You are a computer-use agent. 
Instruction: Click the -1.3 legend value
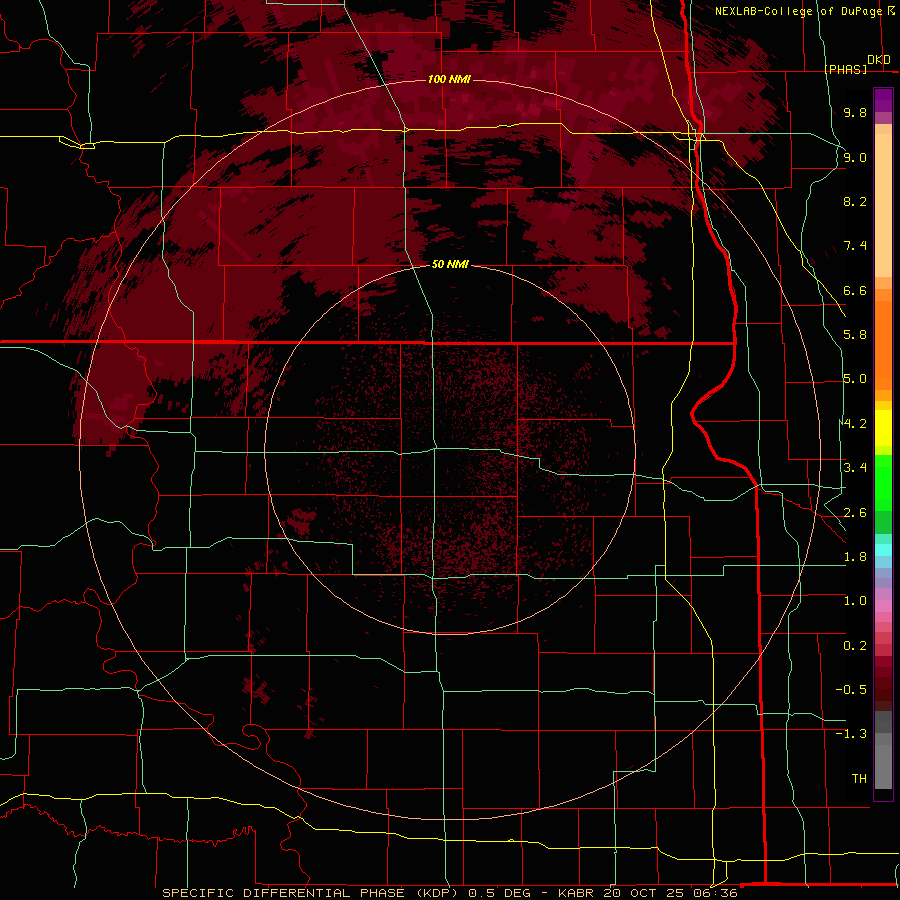tap(851, 734)
